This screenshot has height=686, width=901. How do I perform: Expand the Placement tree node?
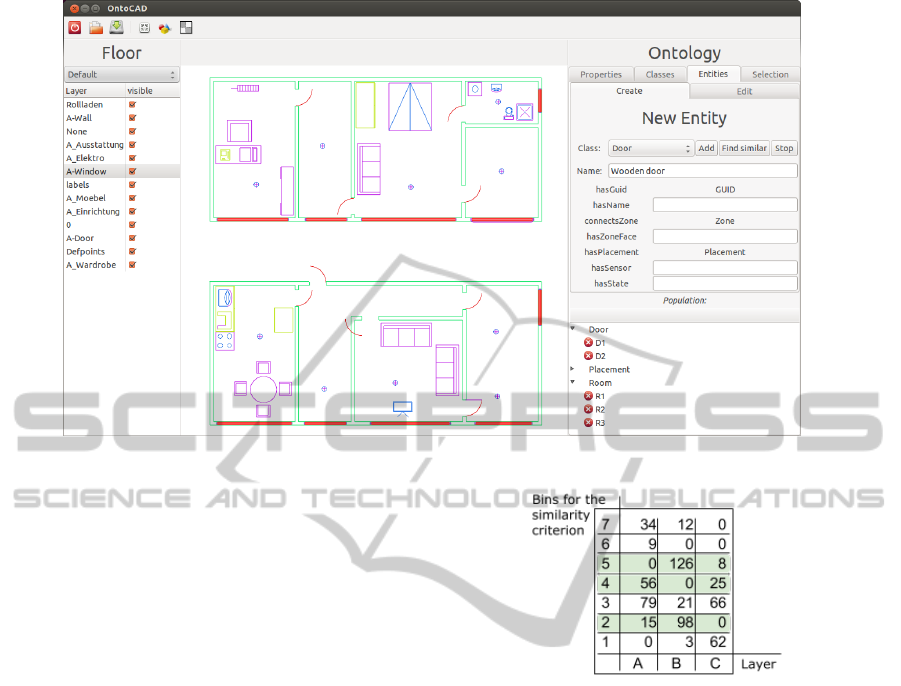coord(573,369)
